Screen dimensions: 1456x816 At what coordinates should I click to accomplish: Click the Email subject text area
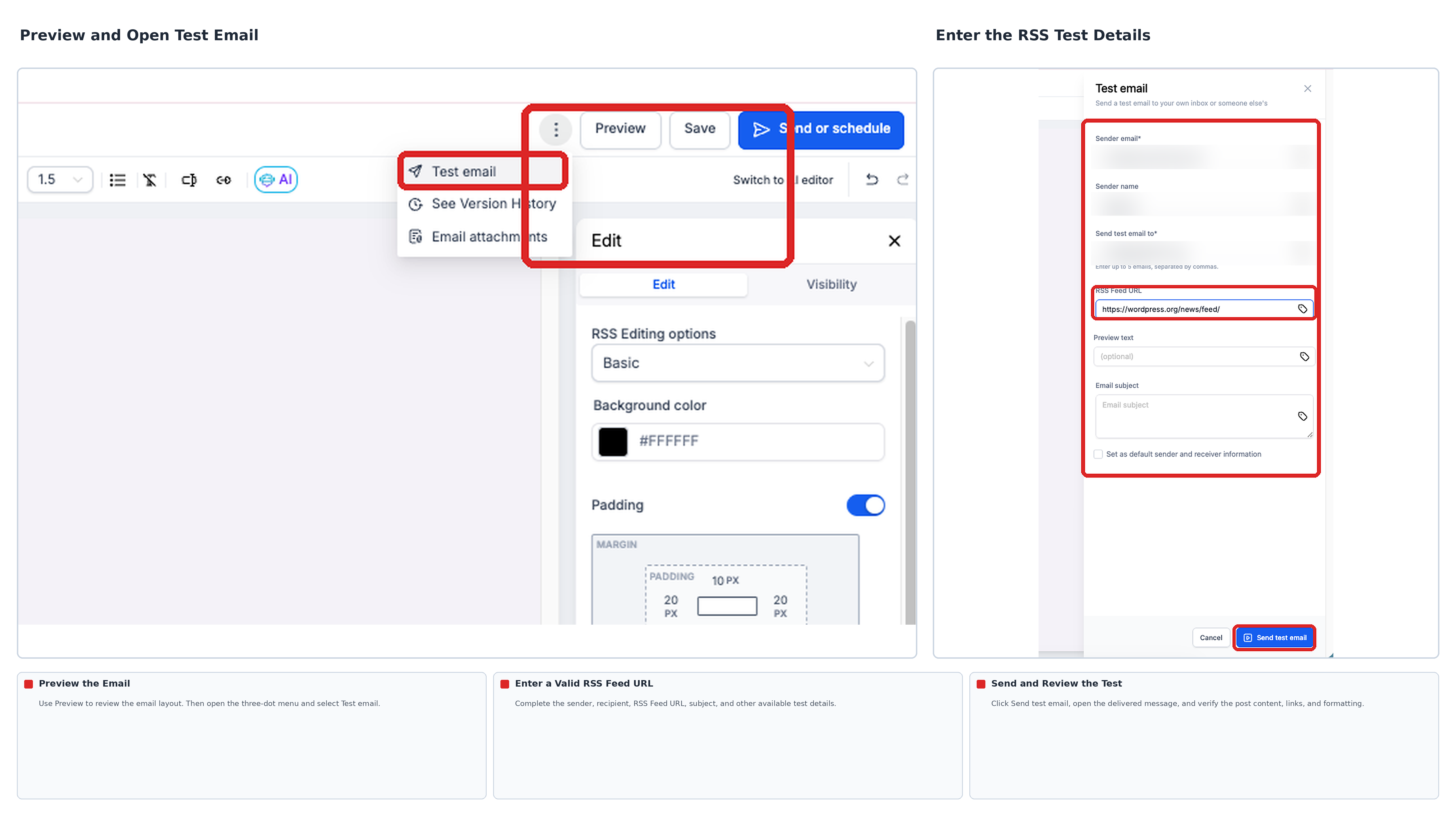pyautogui.click(x=1204, y=416)
